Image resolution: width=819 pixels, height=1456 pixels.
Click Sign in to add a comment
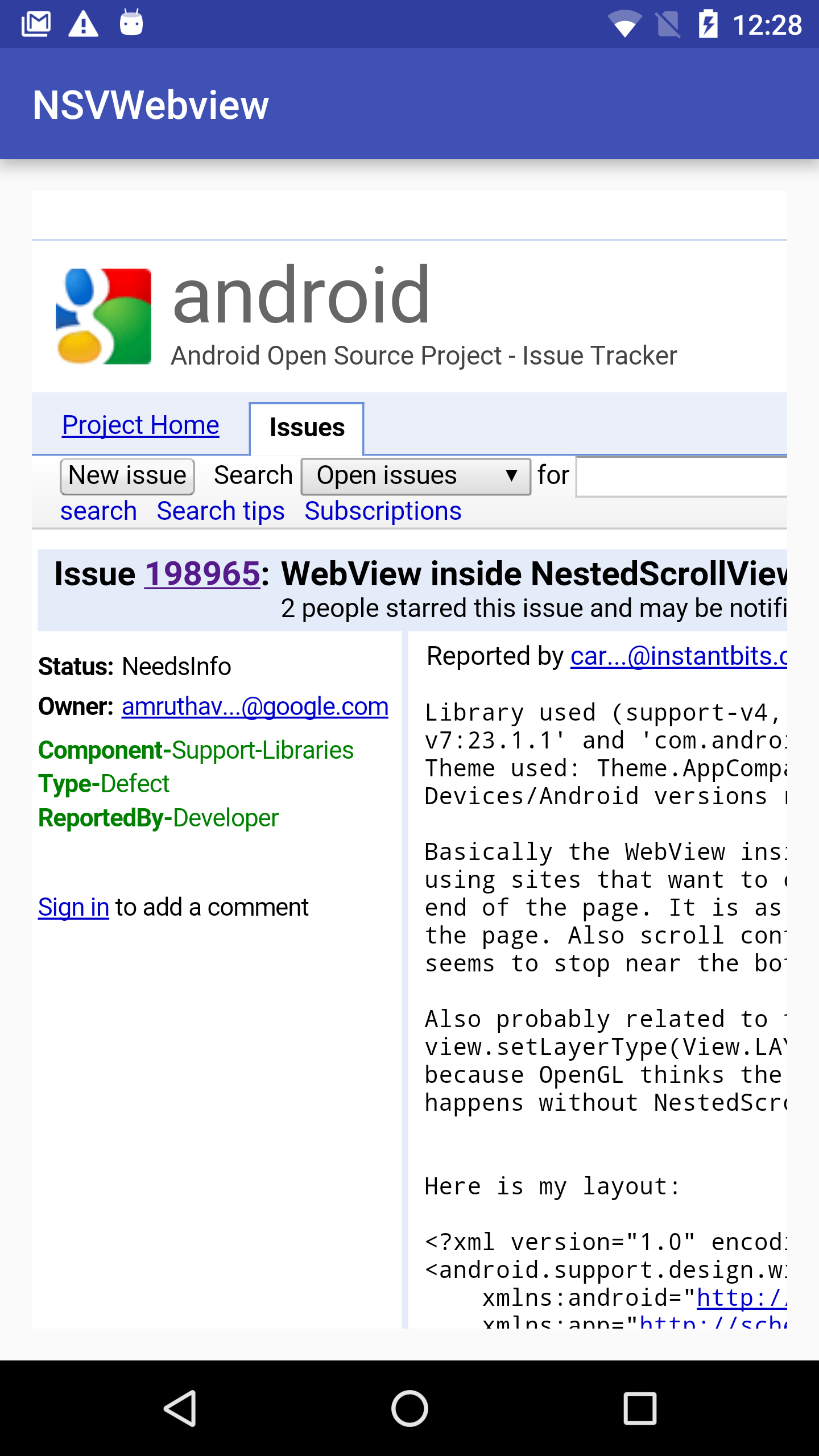coord(73,907)
